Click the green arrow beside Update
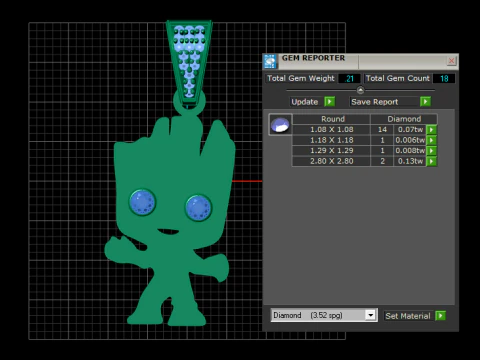The image size is (480, 360). tap(330, 101)
